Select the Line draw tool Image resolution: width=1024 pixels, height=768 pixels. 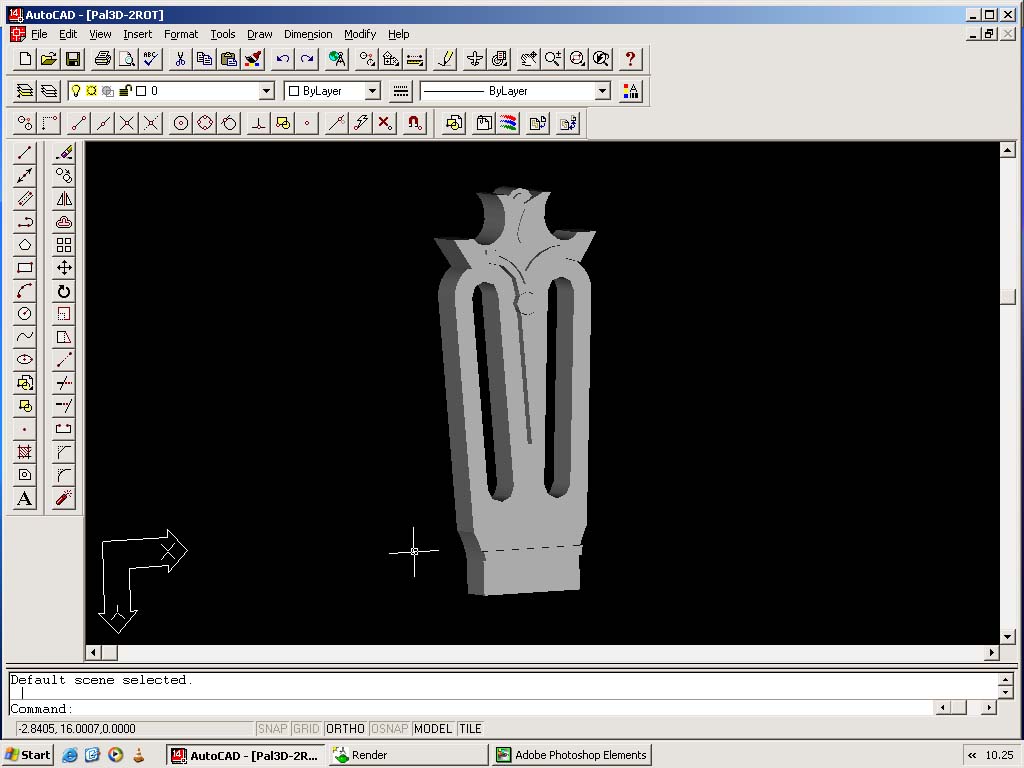(x=25, y=153)
